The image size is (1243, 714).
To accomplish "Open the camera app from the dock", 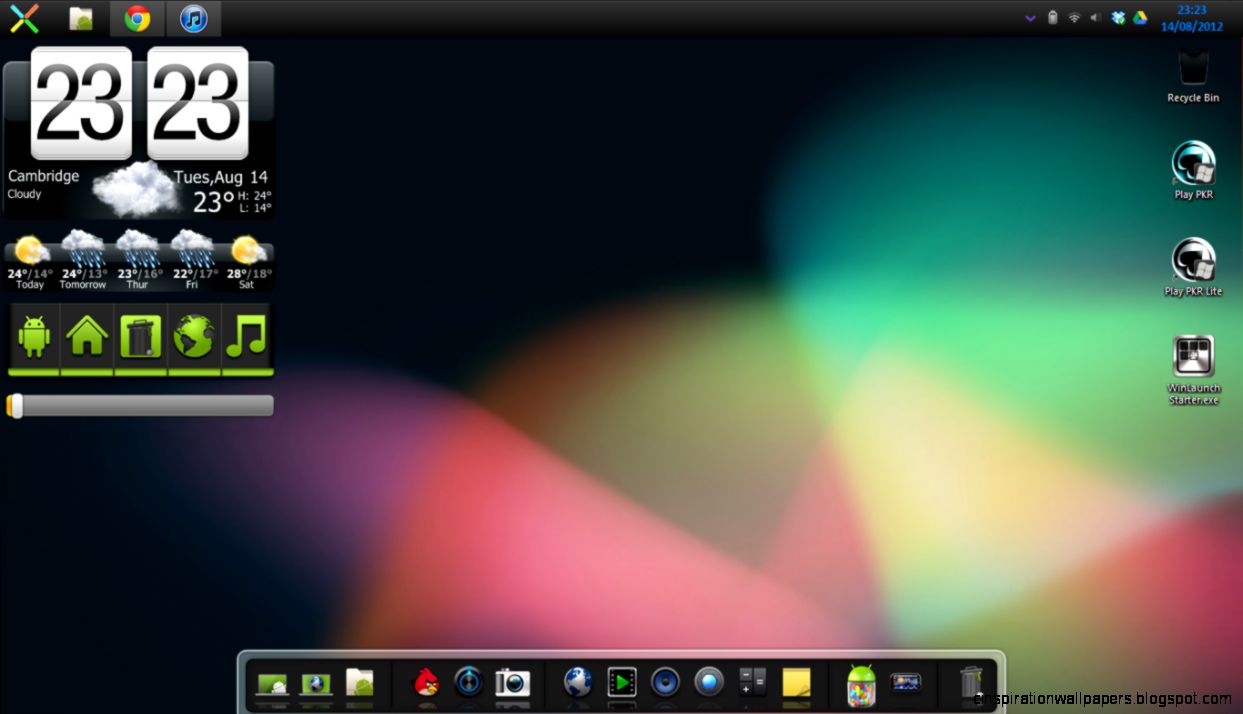I will (513, 684).
